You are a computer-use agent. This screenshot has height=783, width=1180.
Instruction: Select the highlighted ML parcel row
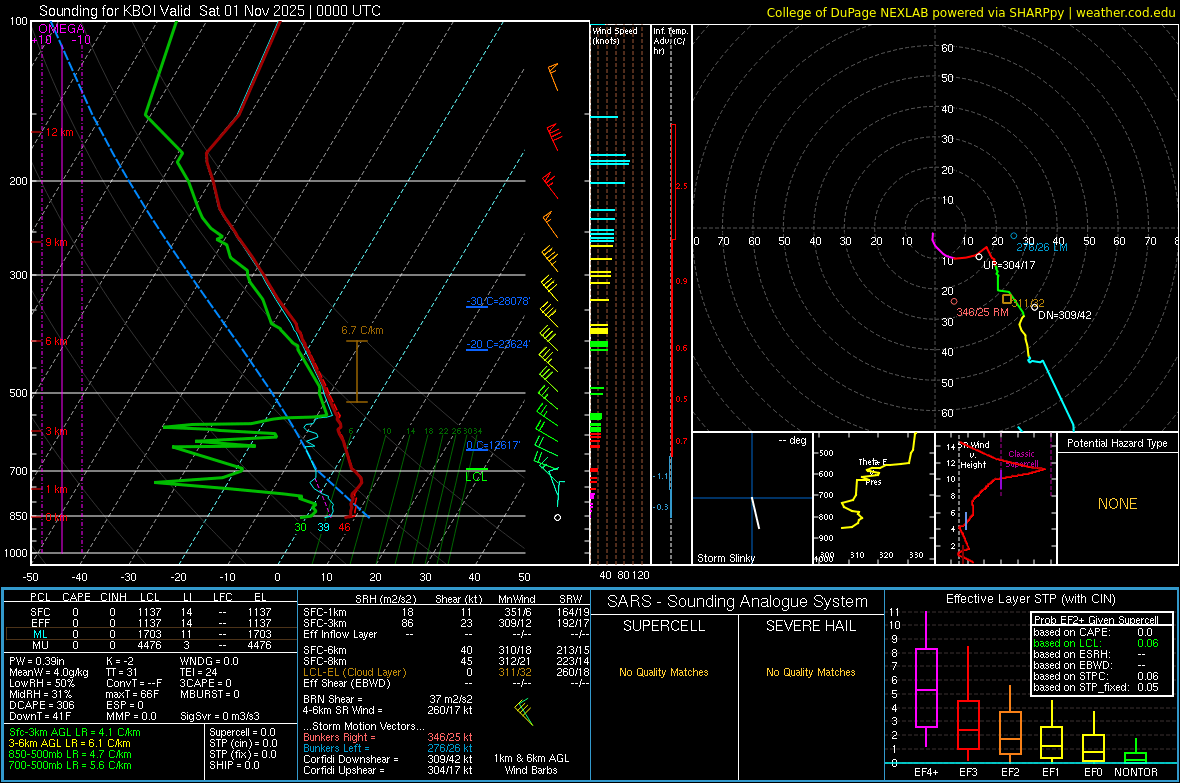point(151,634)
